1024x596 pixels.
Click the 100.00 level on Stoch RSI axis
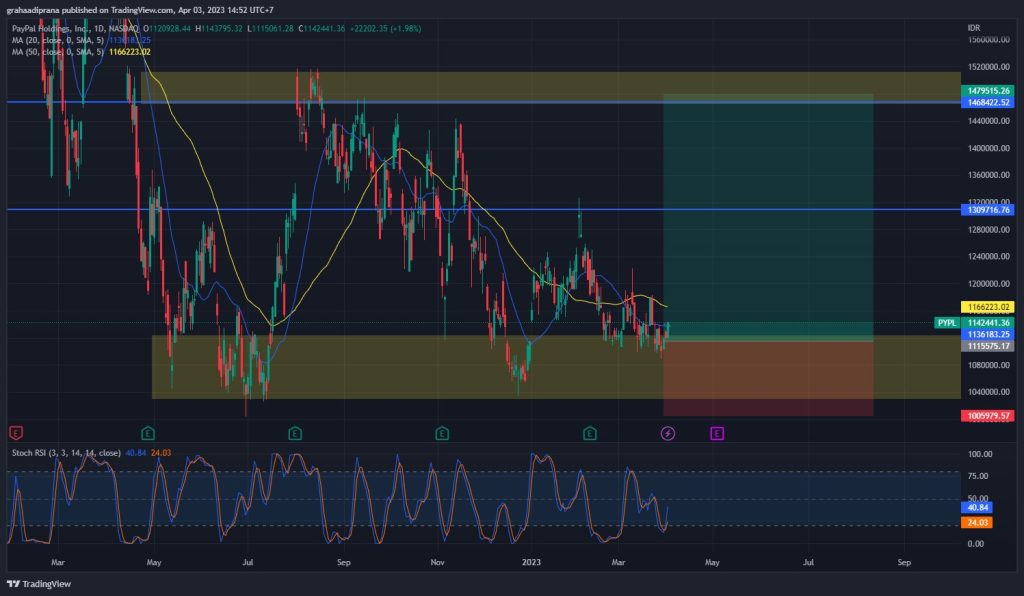[x=980, y=454]
